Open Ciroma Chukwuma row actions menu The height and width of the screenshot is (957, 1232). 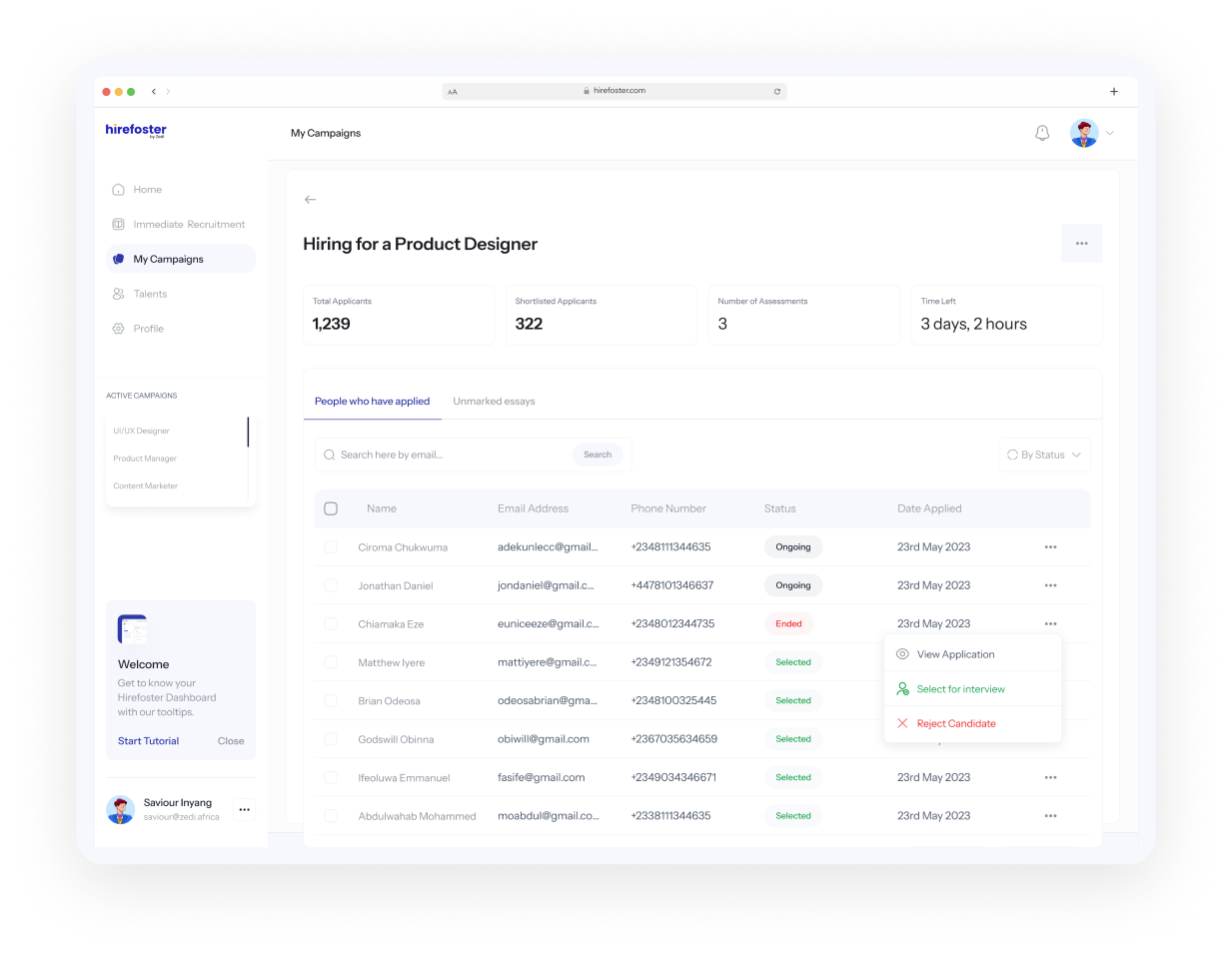pyautogui.click(x=1050, y=547)
